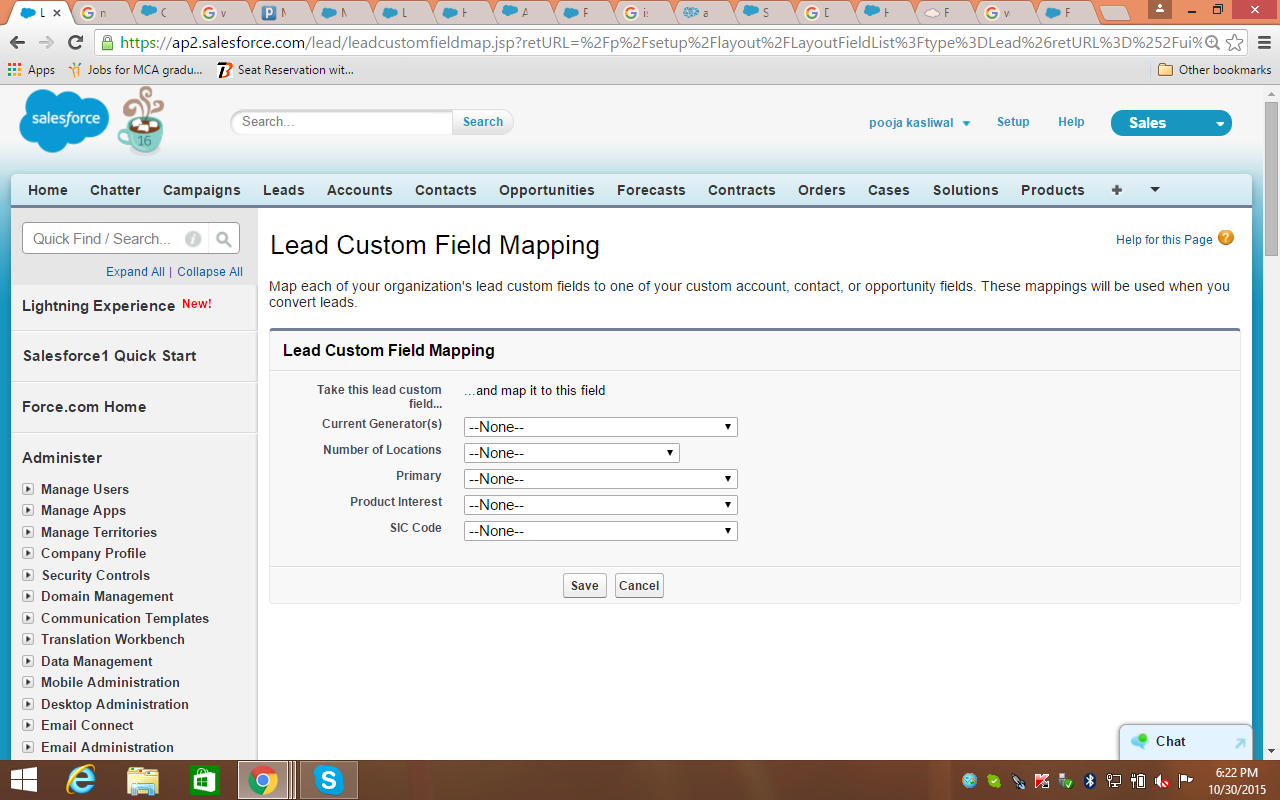Open the Number of Locations mapping dropdown
This screenshot has height=800, width=1280.
click(572, 453)
